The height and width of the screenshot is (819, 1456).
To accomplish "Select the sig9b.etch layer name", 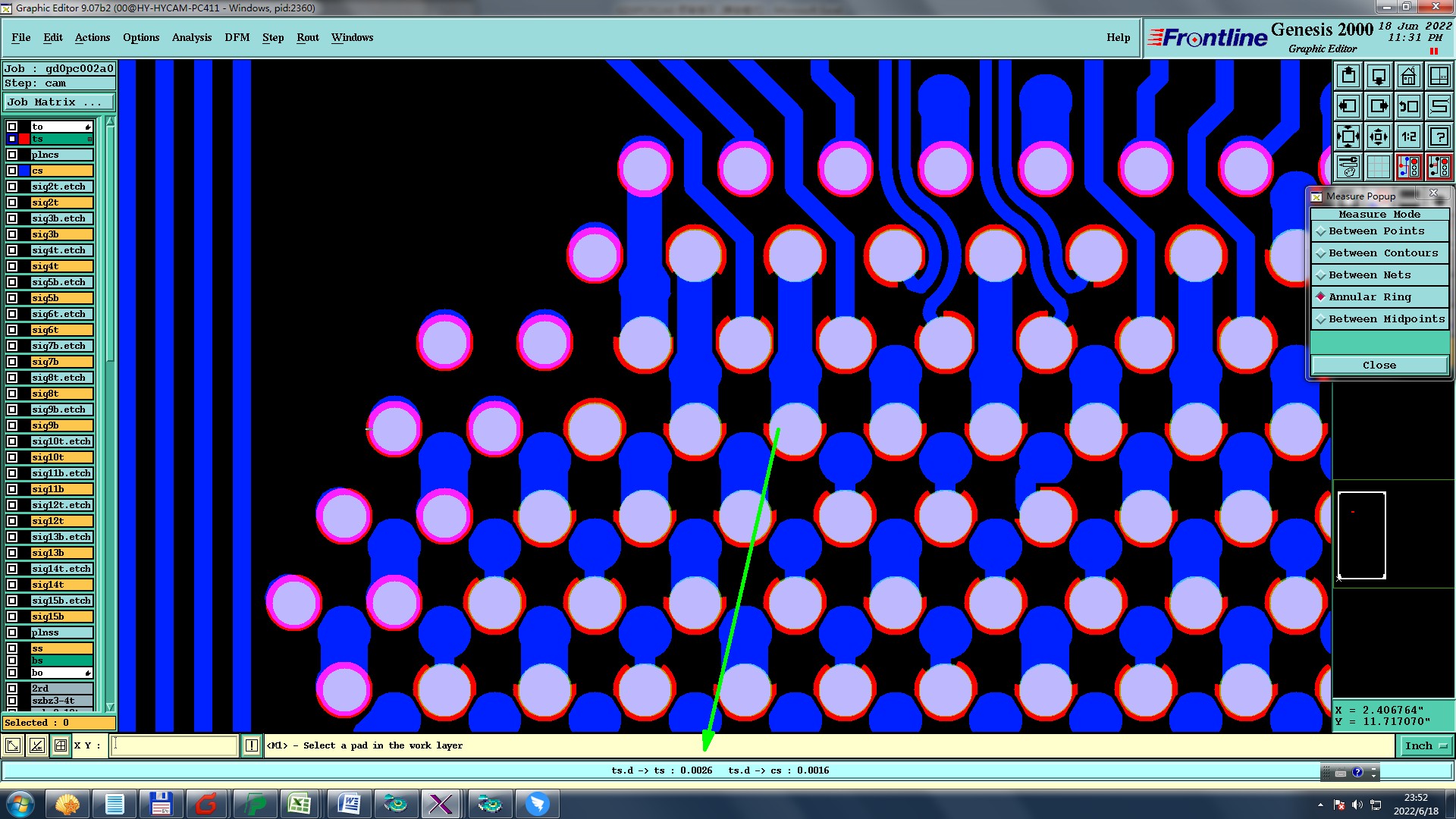I will [61, 409].
